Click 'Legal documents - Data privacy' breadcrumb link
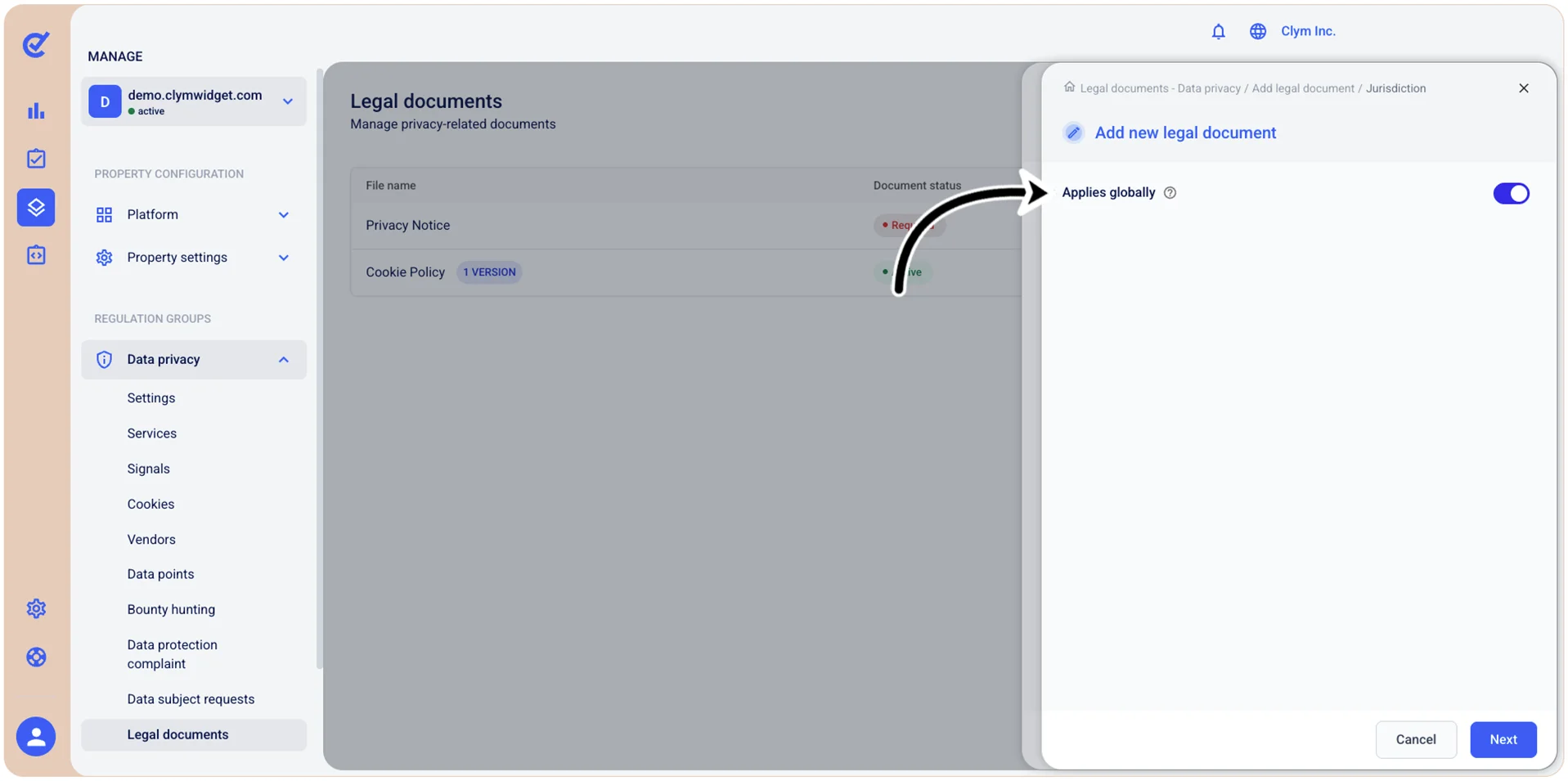Image resolution: width=1568 pixels, height=781 pixels. click(1160, 88)
